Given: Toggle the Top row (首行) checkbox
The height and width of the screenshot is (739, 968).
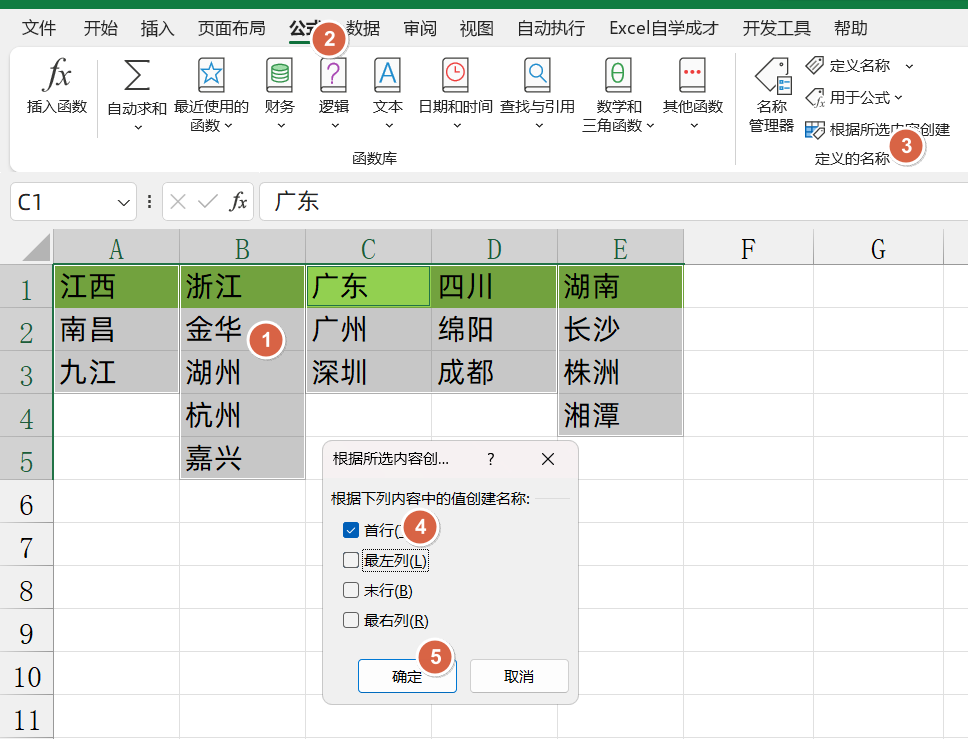Looking at the screenshot, I should coord(351,530).
